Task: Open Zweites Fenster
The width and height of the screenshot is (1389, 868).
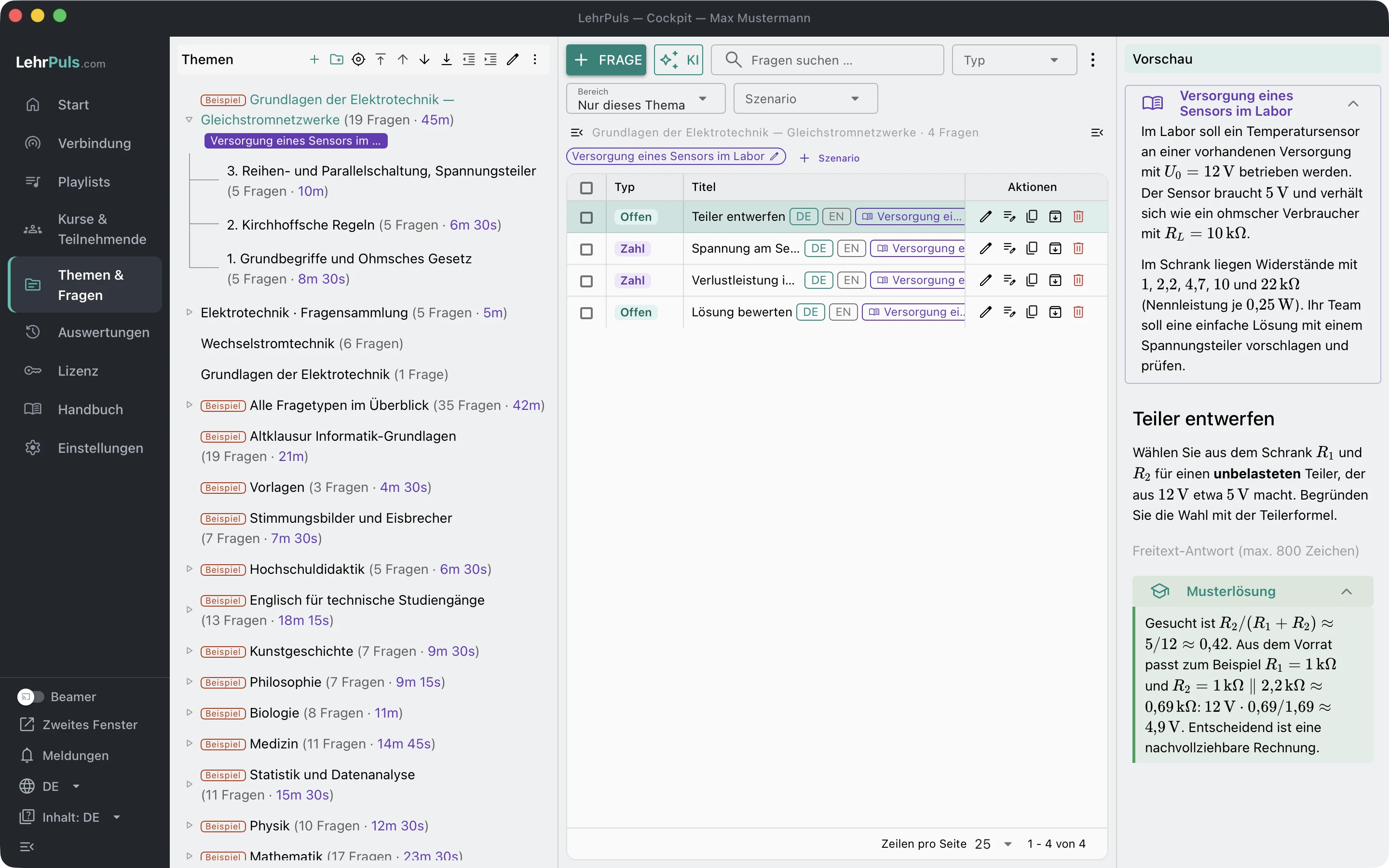Action: [79, 724]
